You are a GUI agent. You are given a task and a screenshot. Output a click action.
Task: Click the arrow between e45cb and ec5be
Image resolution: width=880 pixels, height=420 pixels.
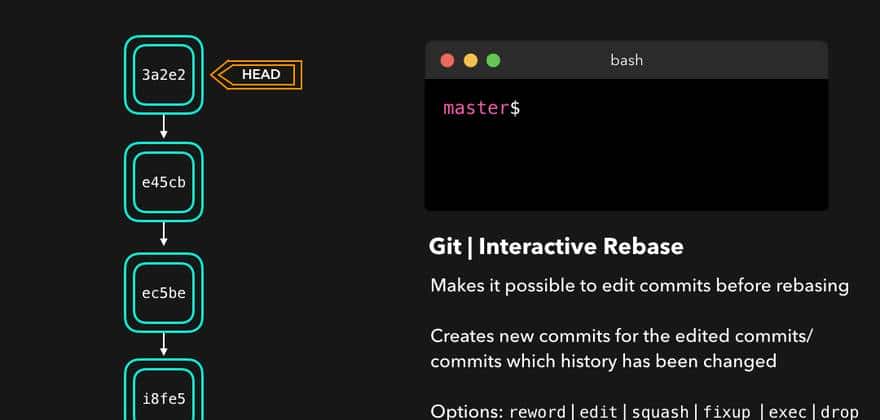(164, 236)
